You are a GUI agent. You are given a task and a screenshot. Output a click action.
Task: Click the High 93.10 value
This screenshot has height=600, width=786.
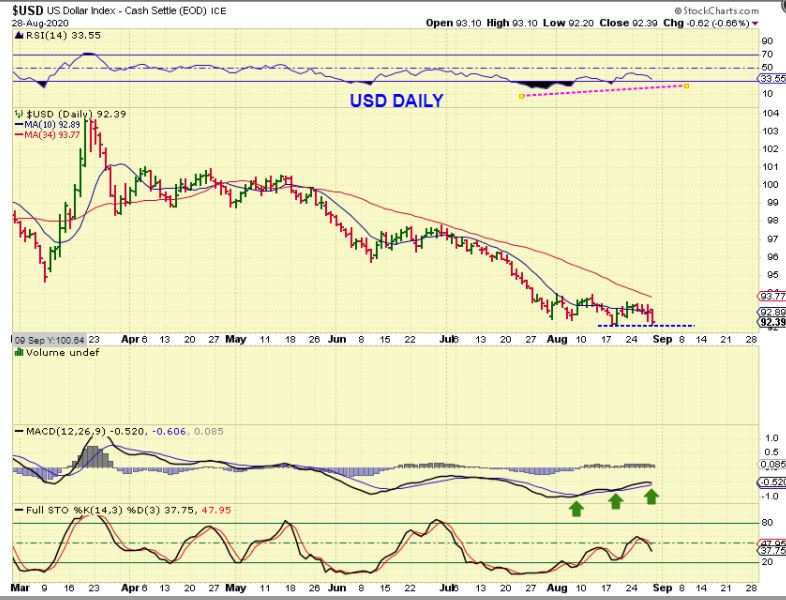pos(512,23)
